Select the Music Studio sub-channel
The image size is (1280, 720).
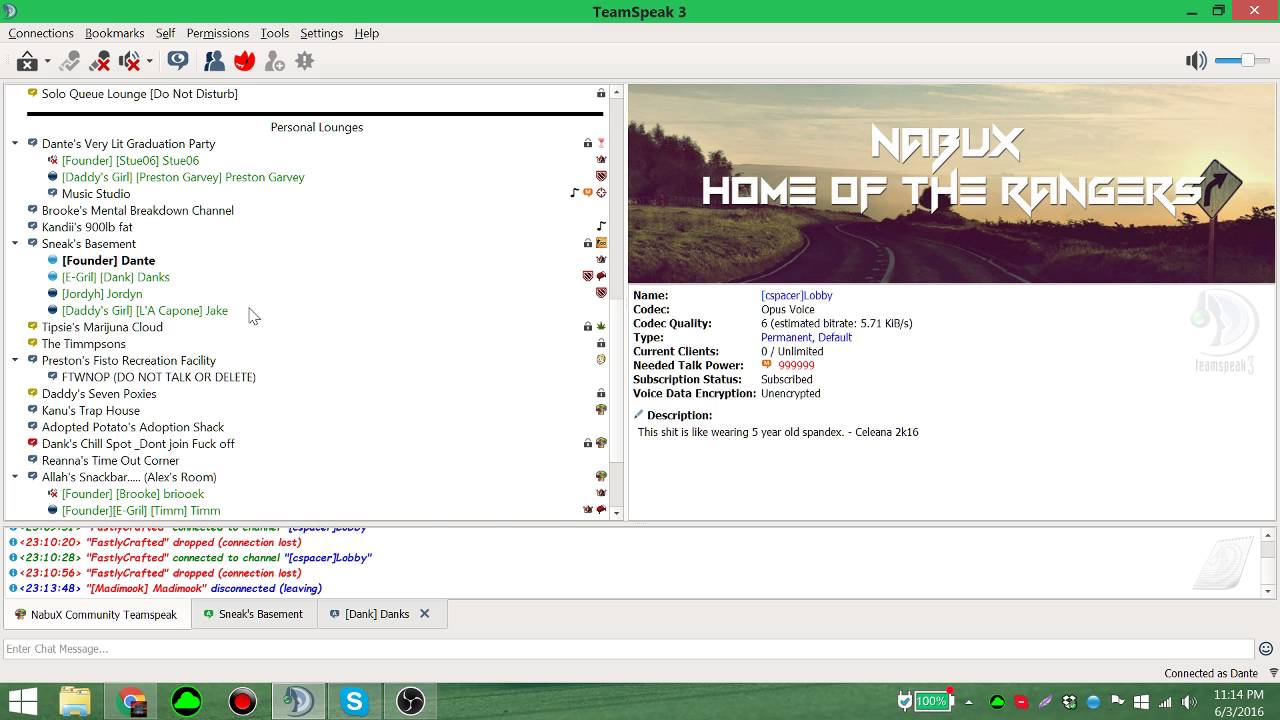(x=96, y=194)
